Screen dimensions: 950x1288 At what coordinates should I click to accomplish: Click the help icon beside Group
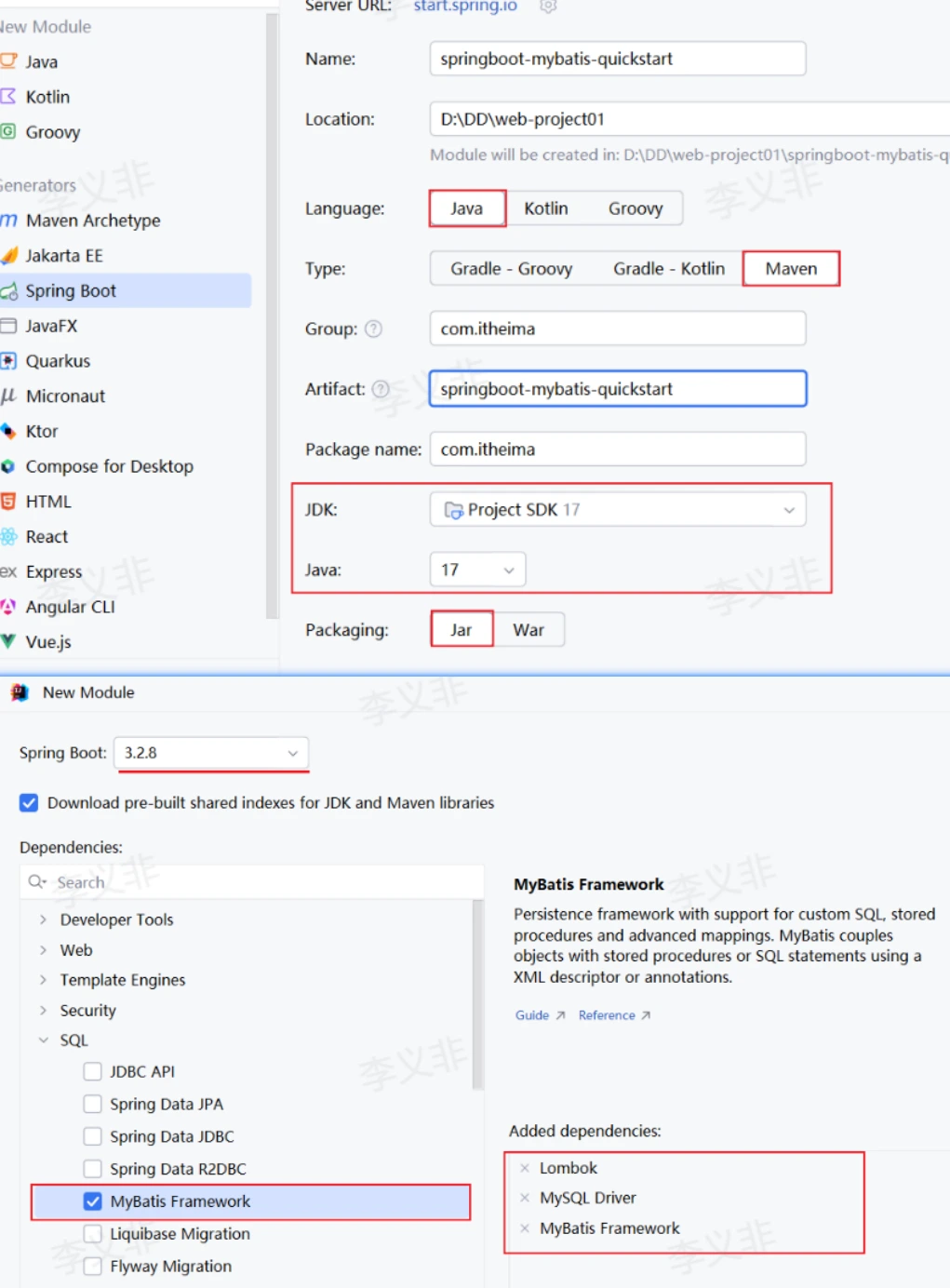[373, 329]
